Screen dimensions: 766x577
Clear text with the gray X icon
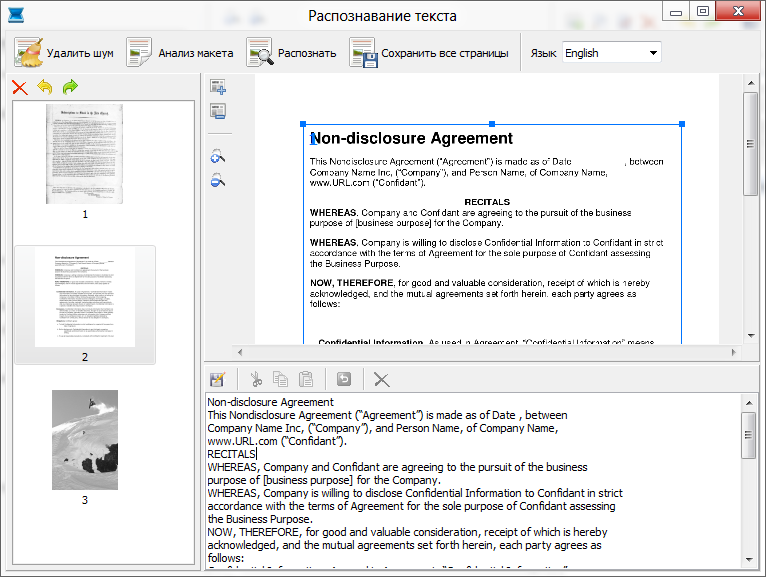[x=381, y=379]
